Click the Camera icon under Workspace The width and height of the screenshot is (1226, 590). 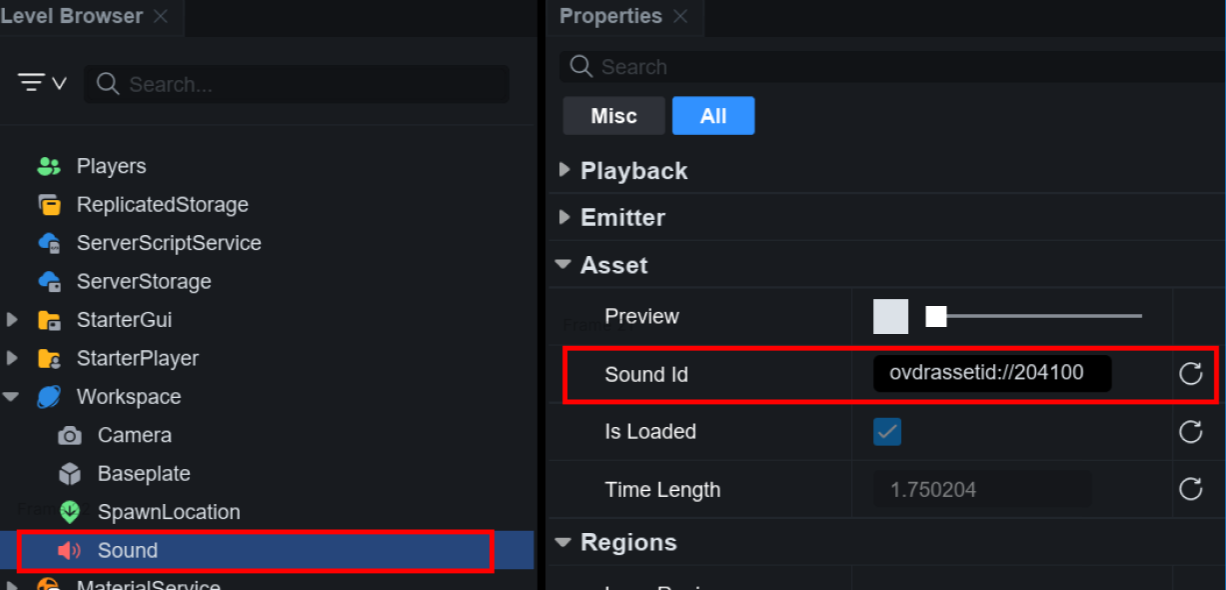[x=70, y=436]
